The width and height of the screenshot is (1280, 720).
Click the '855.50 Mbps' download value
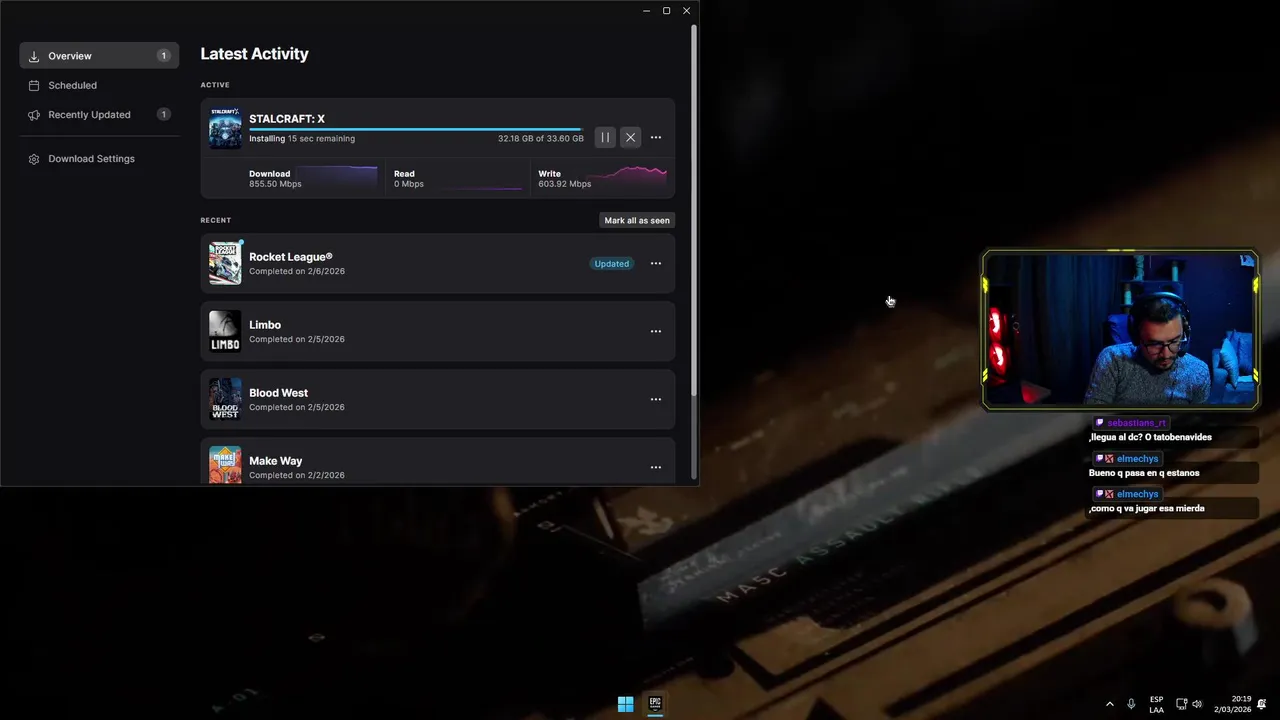pyautogui.click(x=275, y=184)
